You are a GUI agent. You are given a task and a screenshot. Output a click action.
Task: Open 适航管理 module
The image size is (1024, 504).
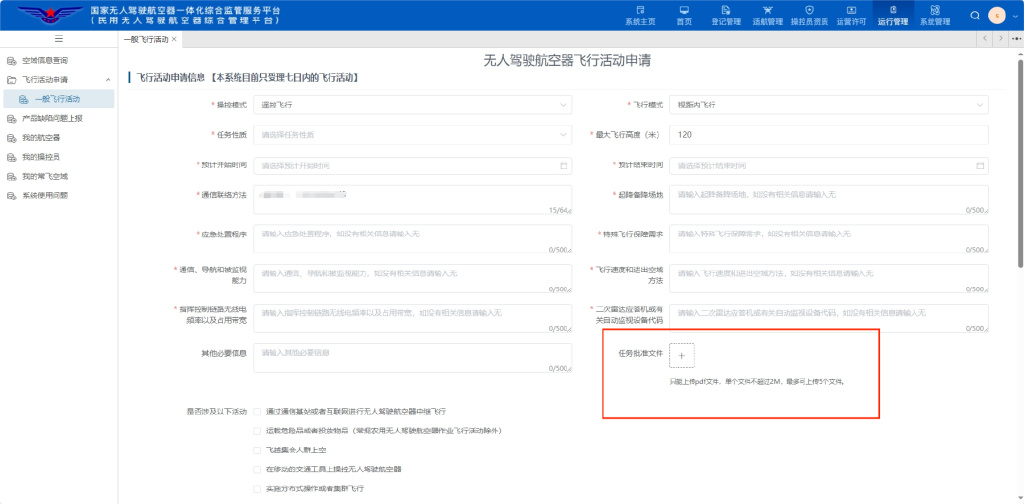767,15
